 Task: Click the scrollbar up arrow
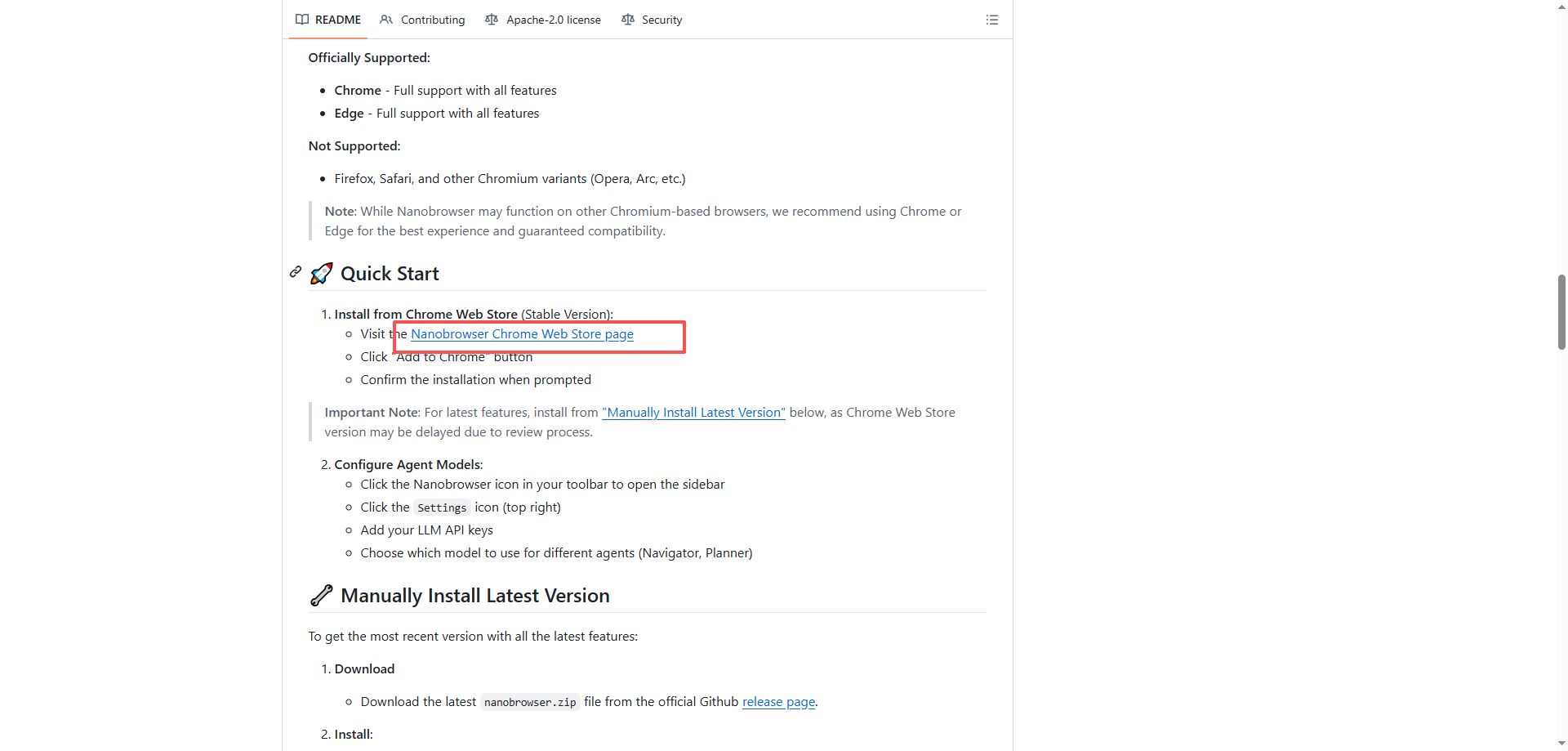pyautogui.click(x=1561, y=6)
